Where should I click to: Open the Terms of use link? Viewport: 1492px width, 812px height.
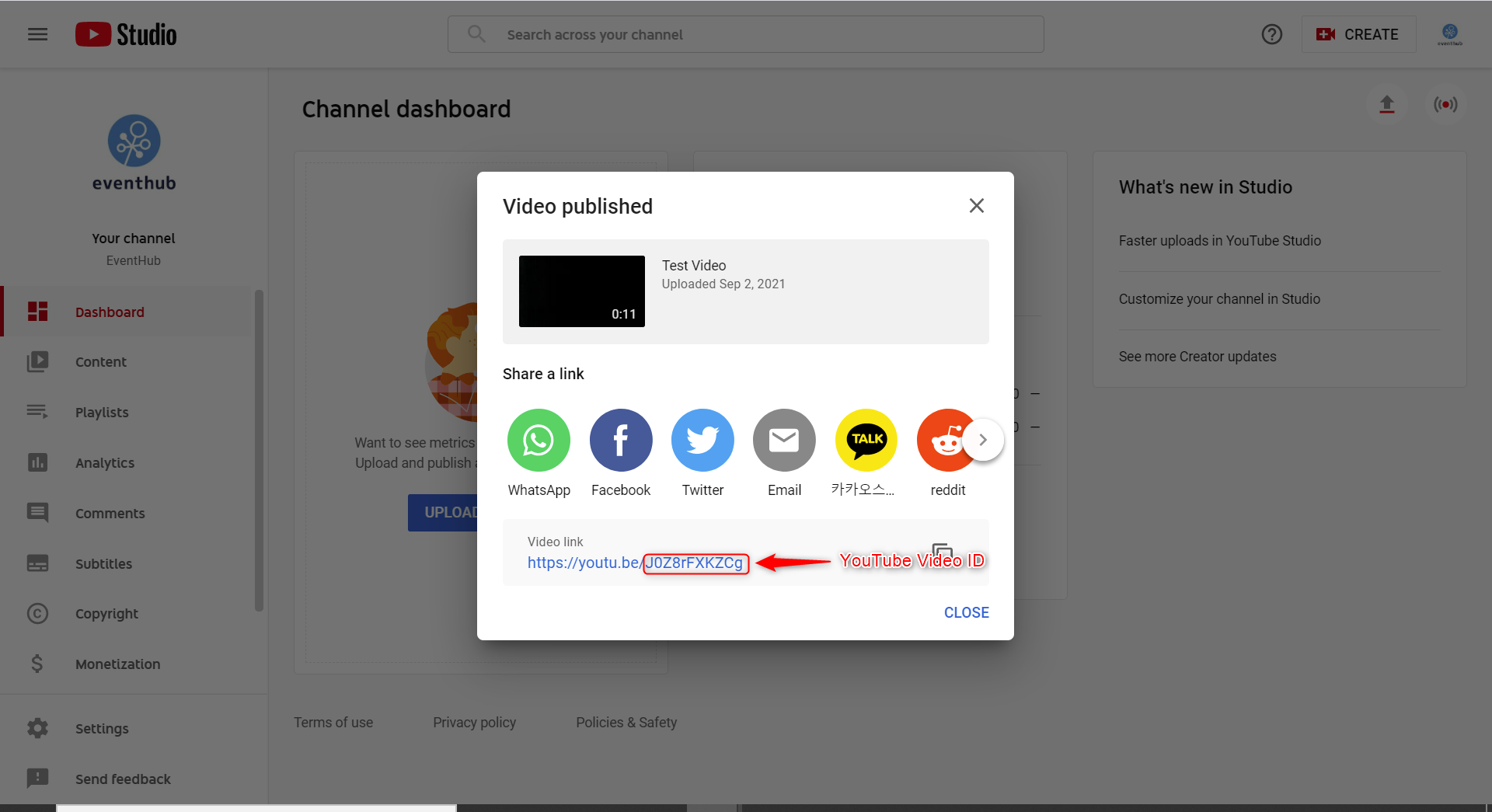333,723
